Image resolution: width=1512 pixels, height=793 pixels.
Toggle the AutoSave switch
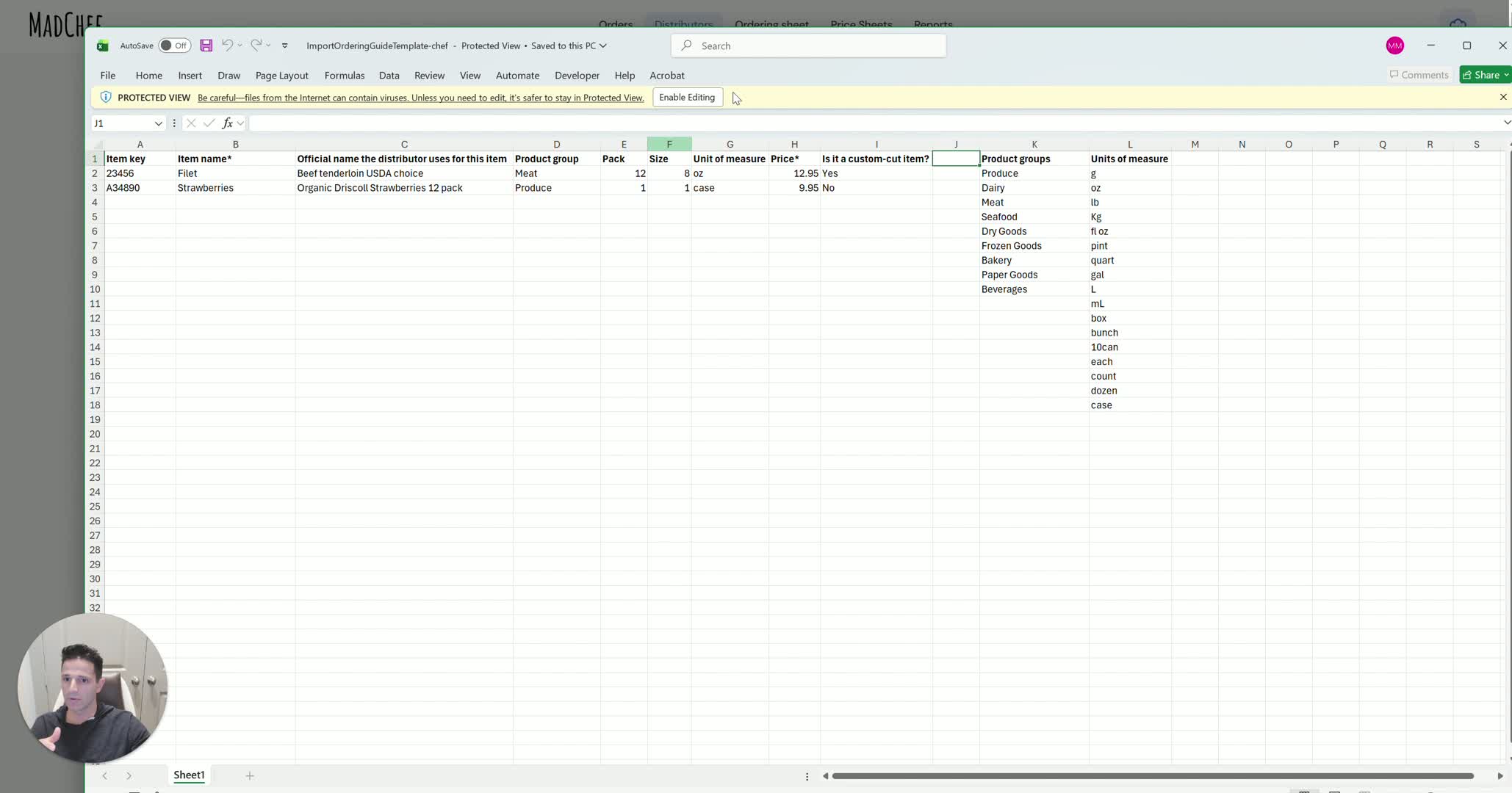pyautogui.click(x=175, y=46)
